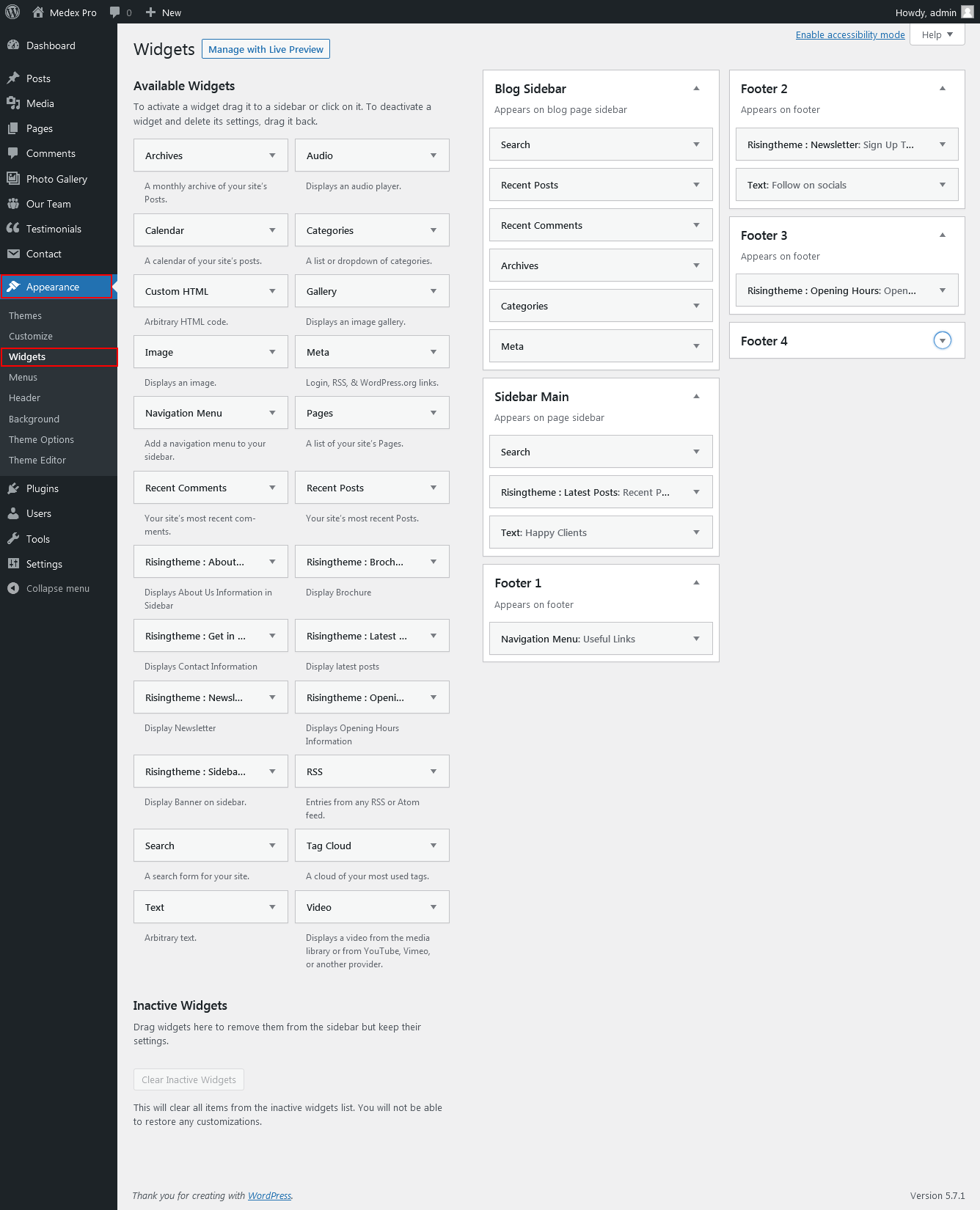Click Collapse menu at sidebar bottom
980x1210 pixels.
[57, 588]
